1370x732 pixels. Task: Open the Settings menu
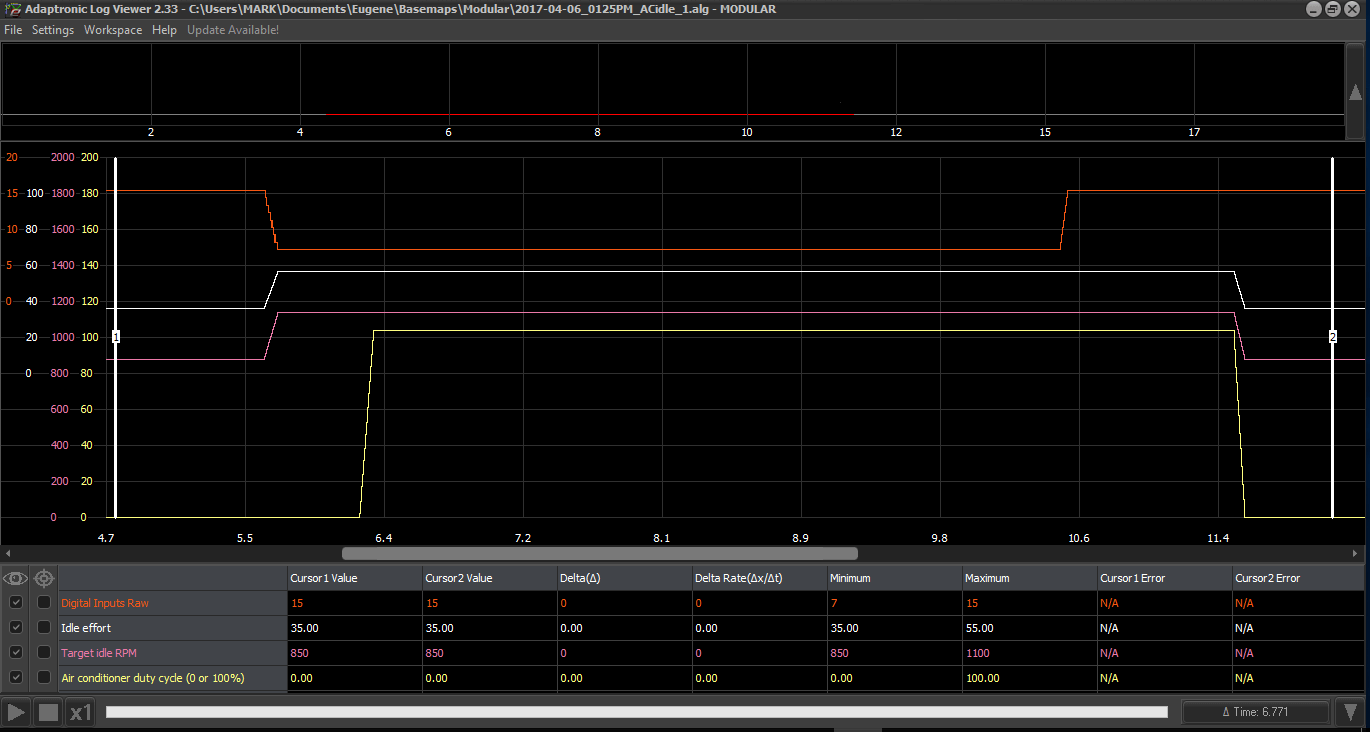[x=53, y=30]
